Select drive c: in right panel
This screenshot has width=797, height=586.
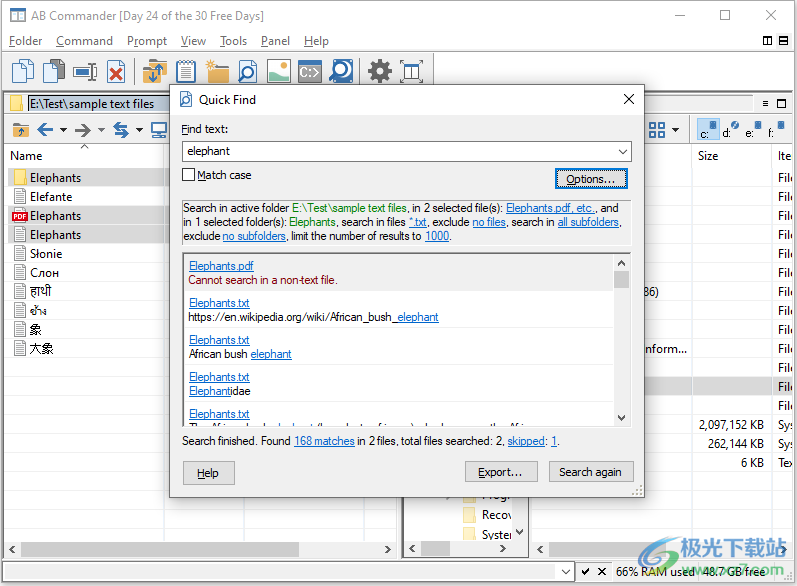tap(708, 130)
